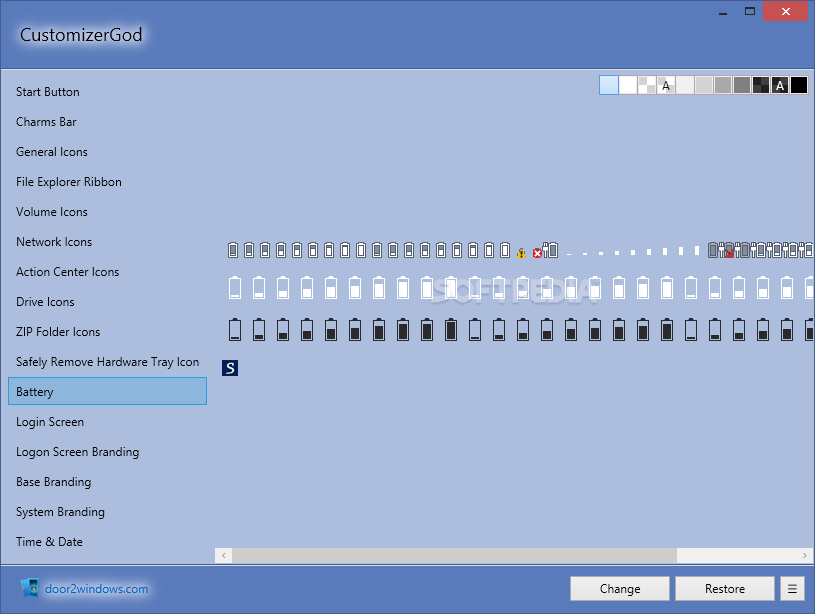The height and width of the screenshot is (614, 815).
Task: Open the Charms Bar section
Action: 46,122
